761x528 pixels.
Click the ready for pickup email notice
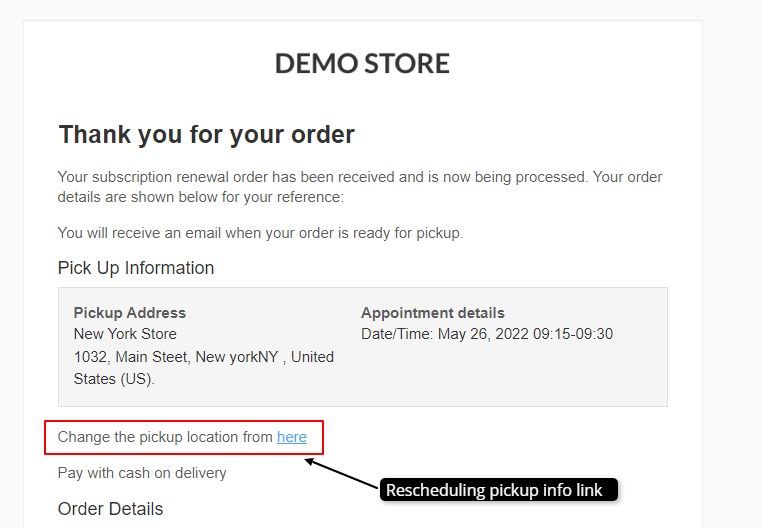click(x=260, y=233)
